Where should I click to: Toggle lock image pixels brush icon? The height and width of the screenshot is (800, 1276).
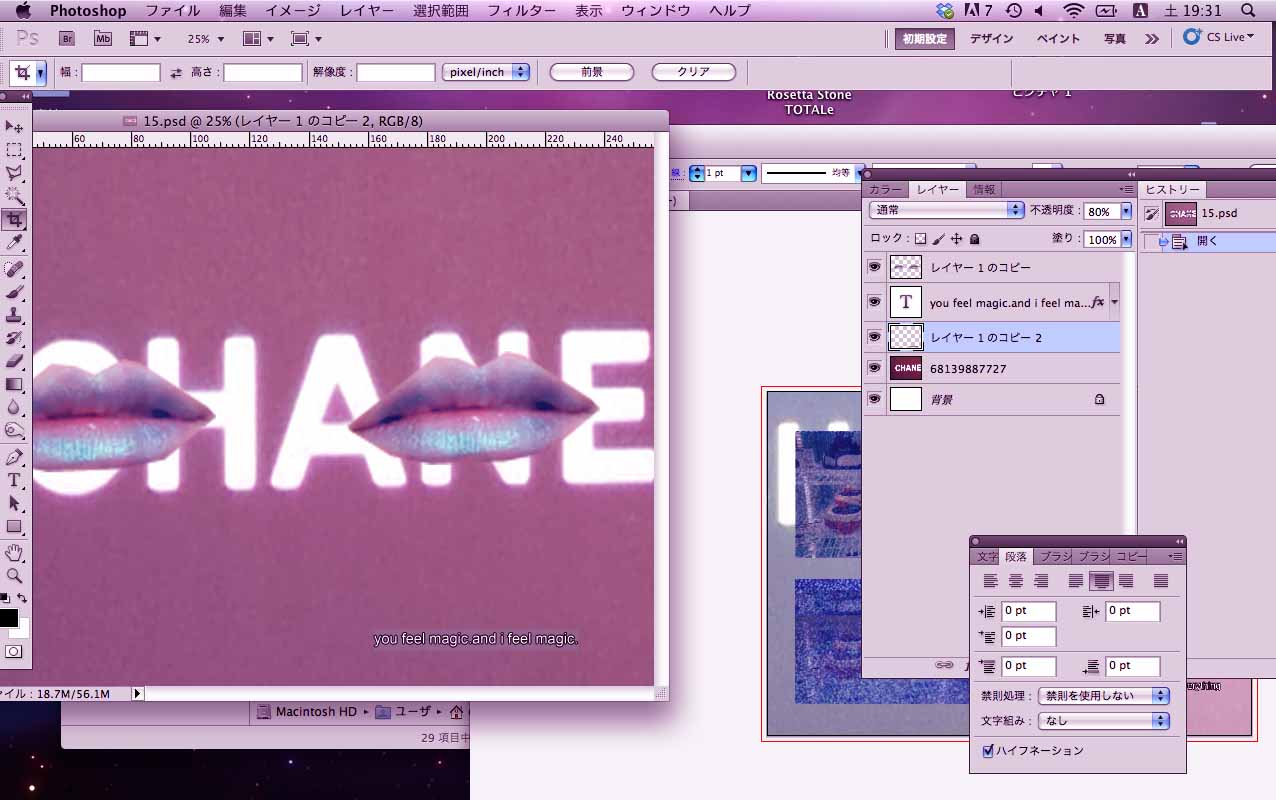(x=938, y=239)
